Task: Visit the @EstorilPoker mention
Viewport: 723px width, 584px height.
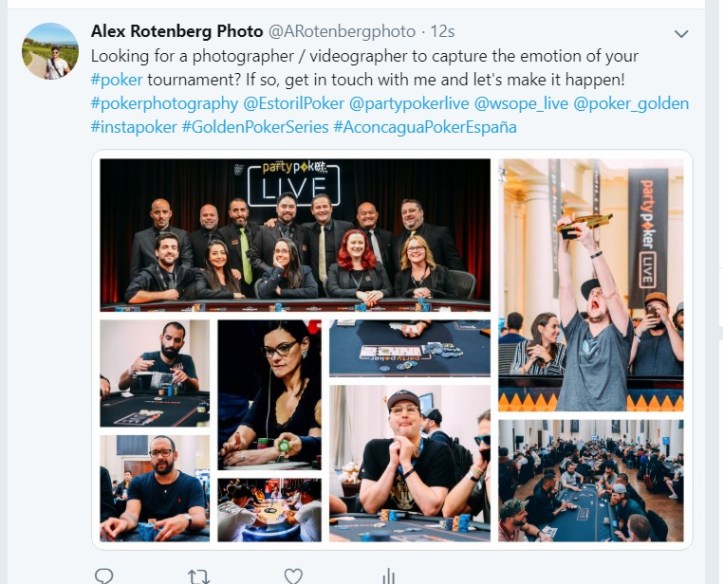Action: (x=294, y=103)
